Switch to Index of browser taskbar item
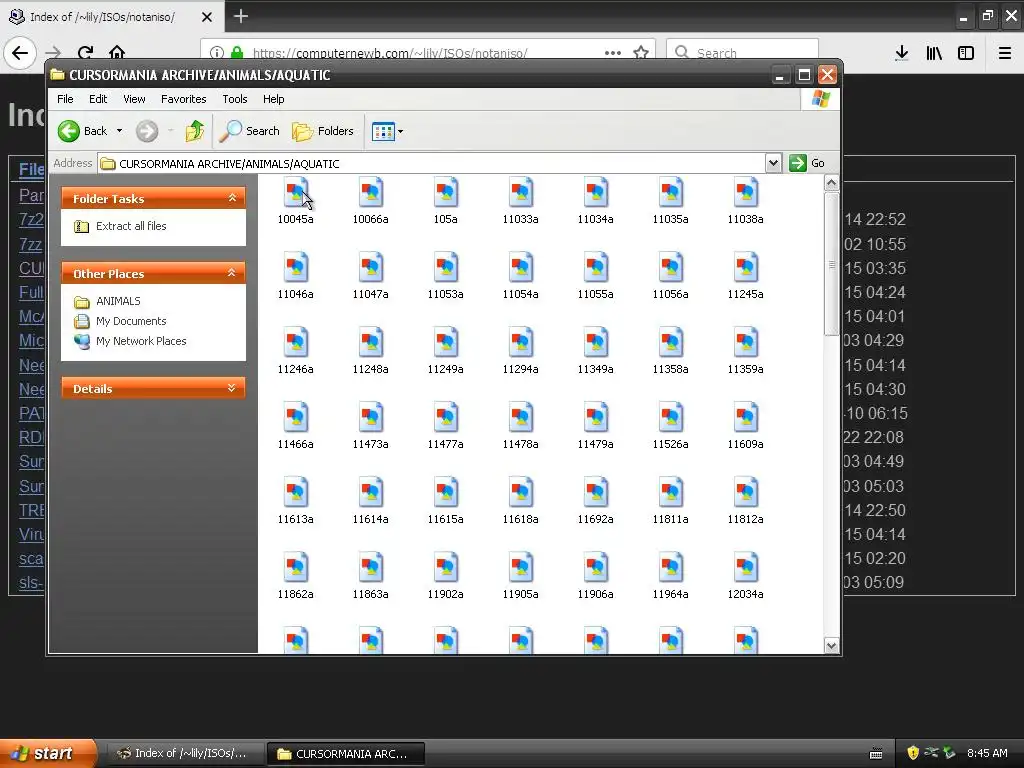This screenshot has width=1024, height=768. [x=184, y=754]
